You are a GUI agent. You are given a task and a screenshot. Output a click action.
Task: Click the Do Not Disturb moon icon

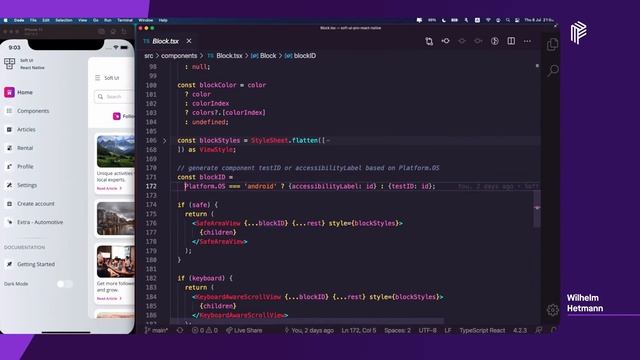[444, 20]
